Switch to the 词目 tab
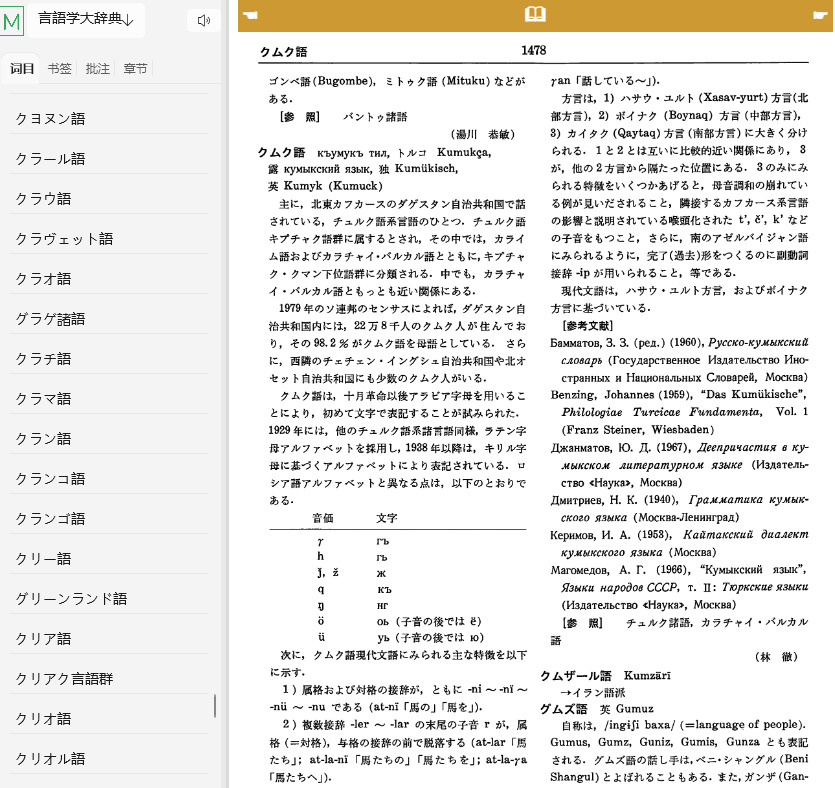This screenshot has width=835, height=788. (x=22, y=69)
